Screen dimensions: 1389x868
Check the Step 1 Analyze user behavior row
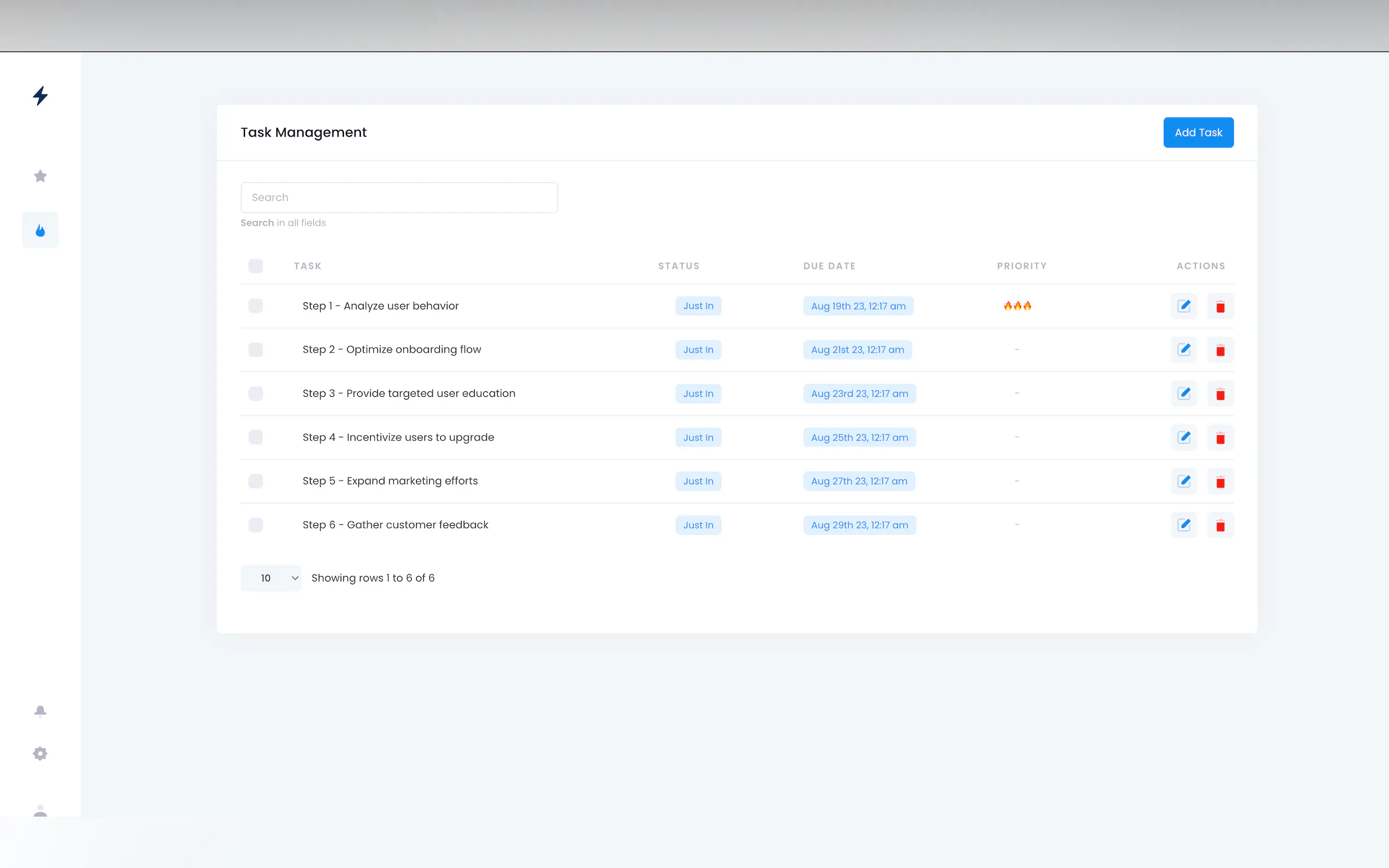(x=255, y=306)
